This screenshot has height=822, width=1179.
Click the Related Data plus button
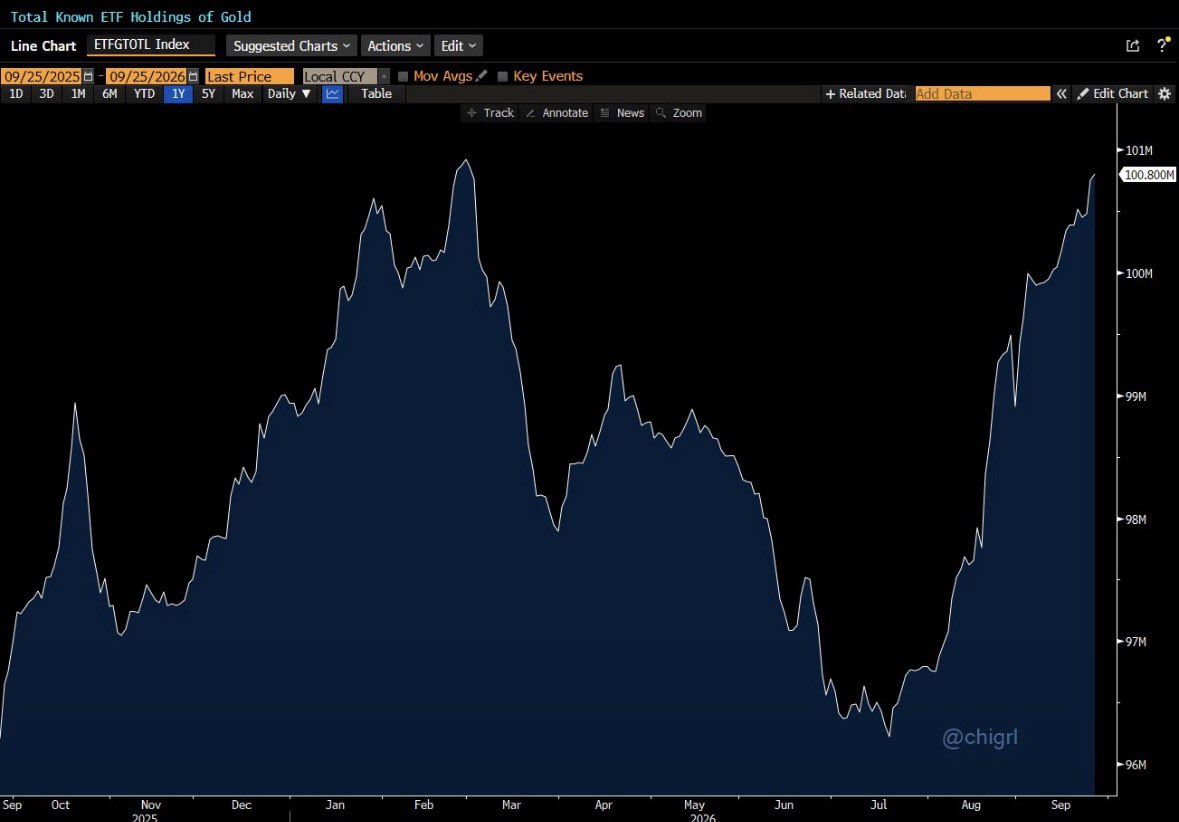865,94
